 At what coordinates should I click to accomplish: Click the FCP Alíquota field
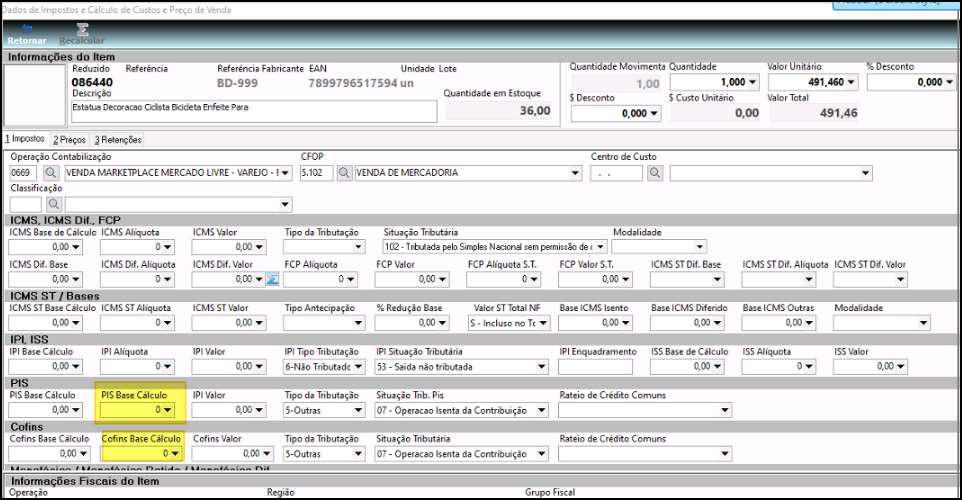point(320,279)
